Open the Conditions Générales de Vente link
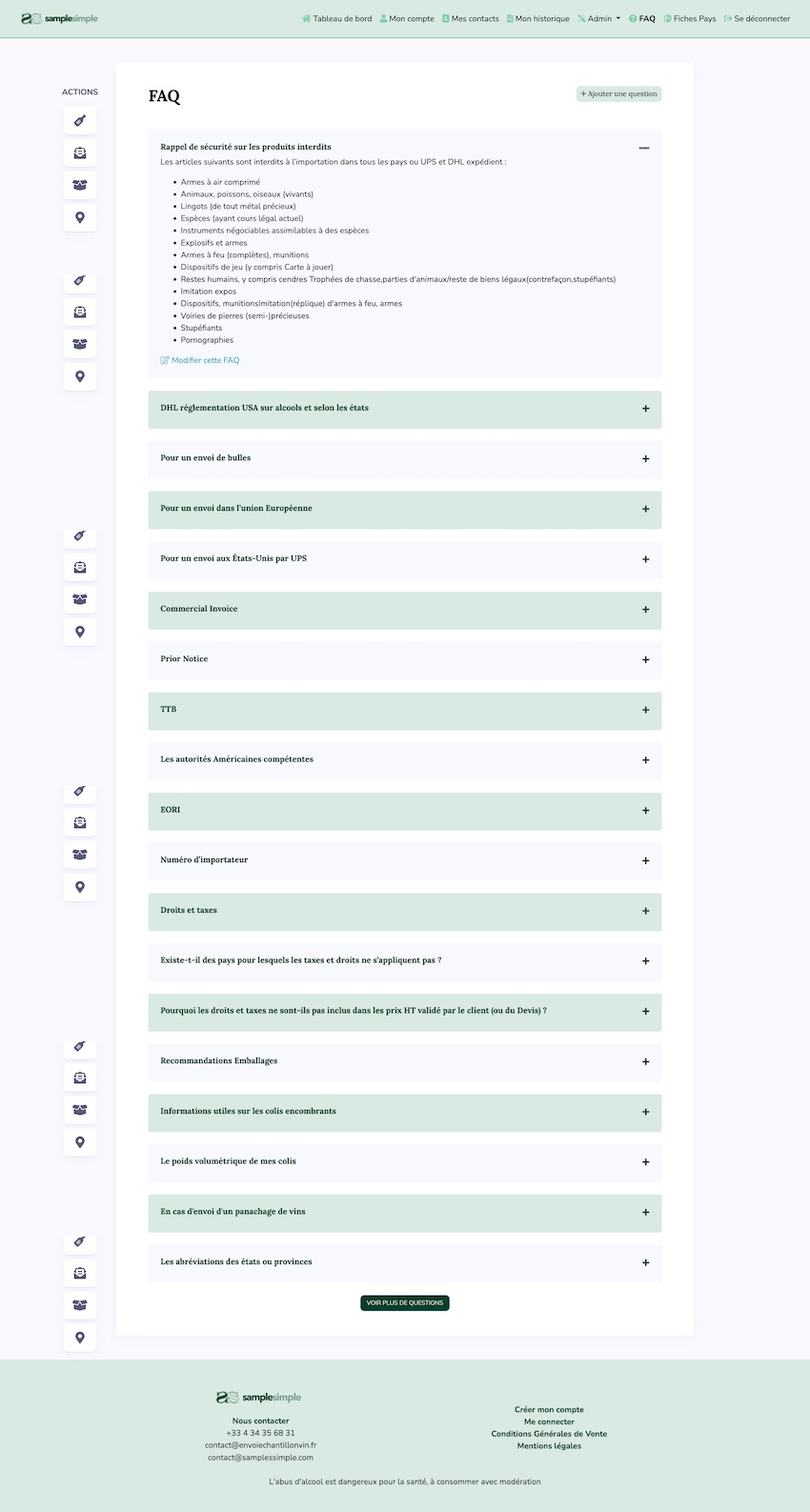The width and height of the screenshot is (810, 1512). pos(549,1434)
